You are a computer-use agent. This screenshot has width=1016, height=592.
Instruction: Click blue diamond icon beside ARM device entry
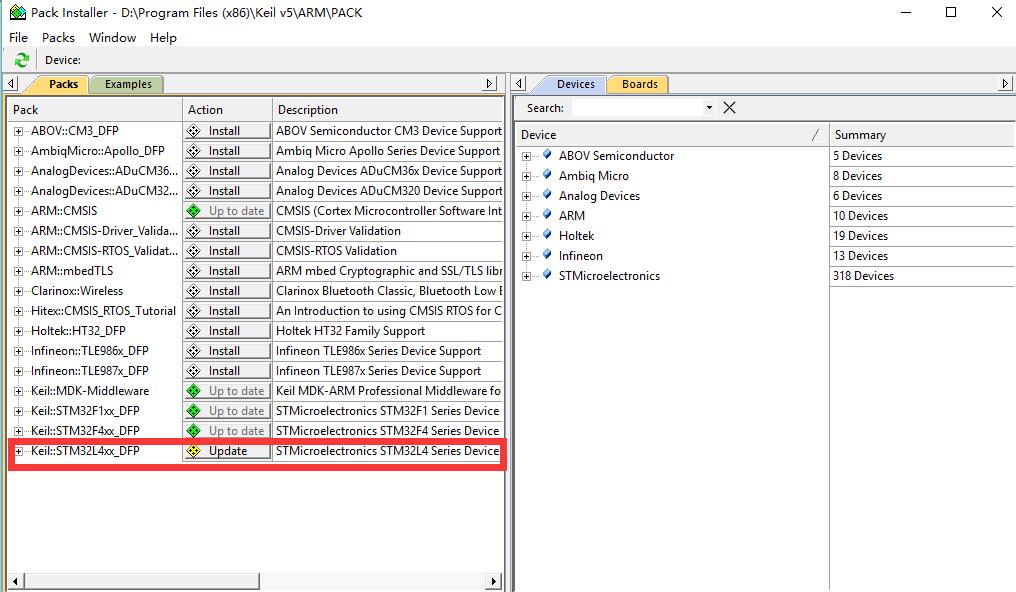pos(547,215)
